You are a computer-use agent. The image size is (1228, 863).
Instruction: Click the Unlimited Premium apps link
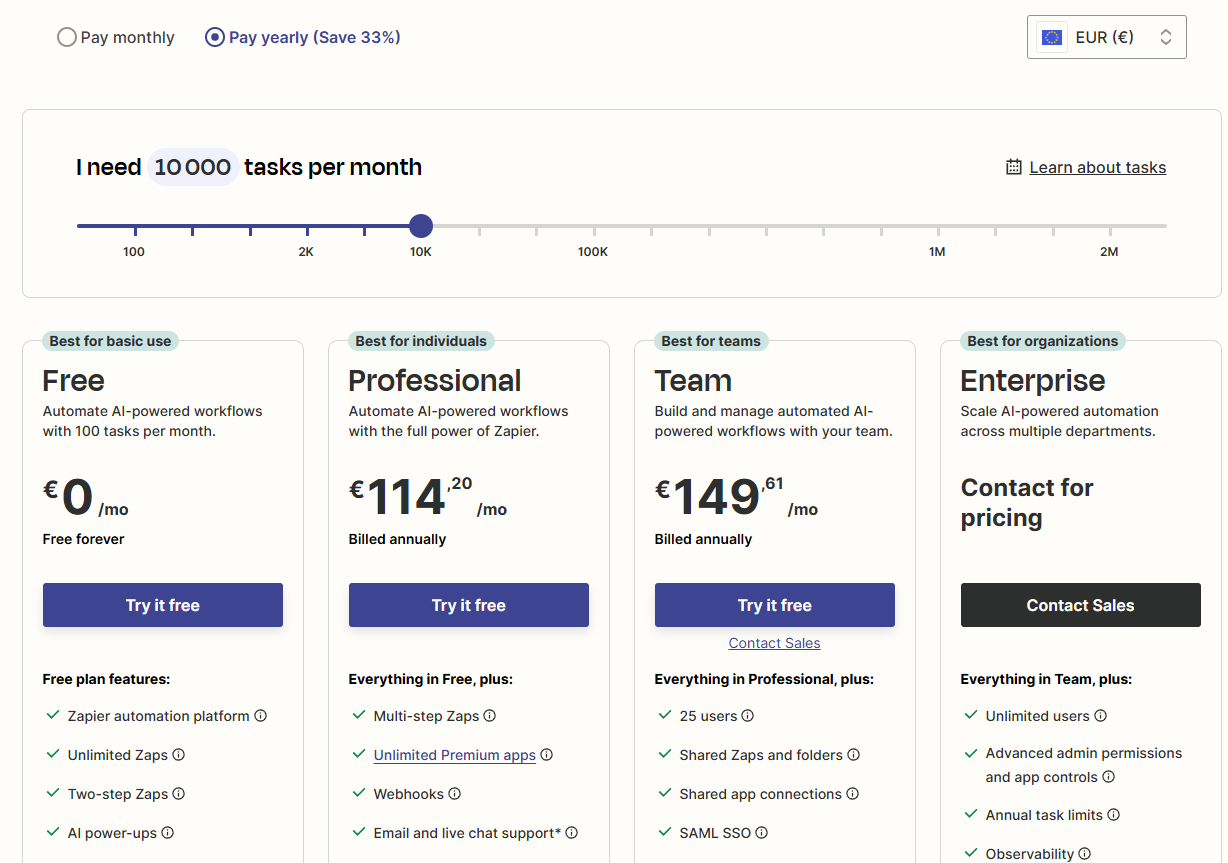pos(454,754)
